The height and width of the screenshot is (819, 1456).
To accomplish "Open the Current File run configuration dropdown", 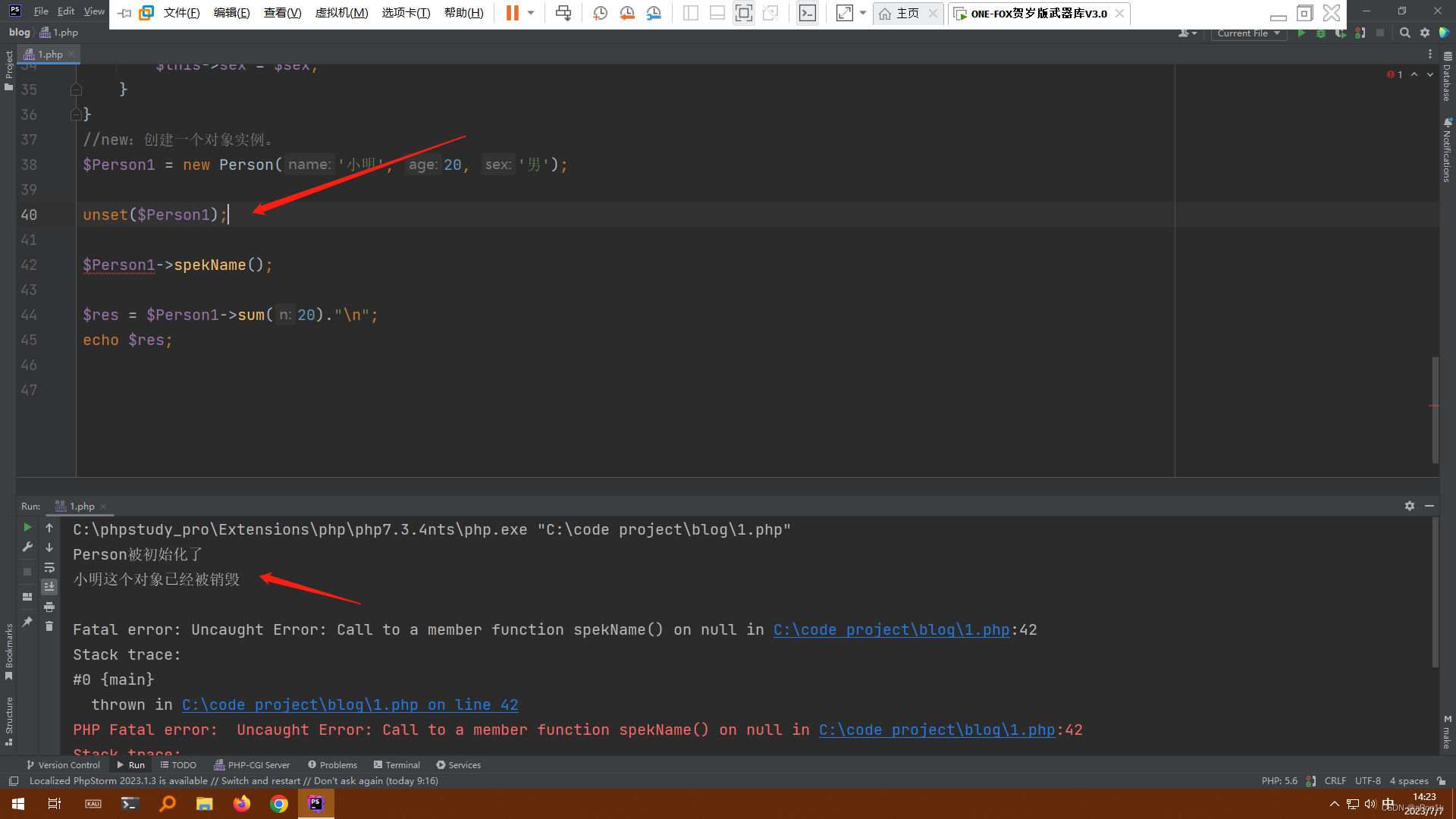I will tap(1248, 33).
